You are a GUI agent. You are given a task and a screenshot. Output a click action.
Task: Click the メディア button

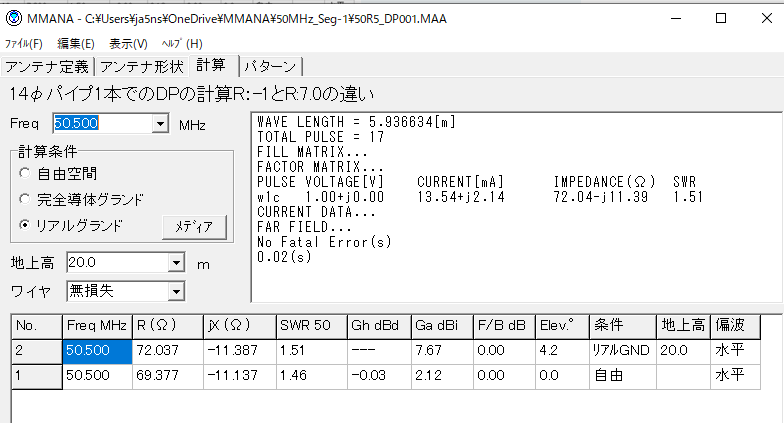(194, 226)
